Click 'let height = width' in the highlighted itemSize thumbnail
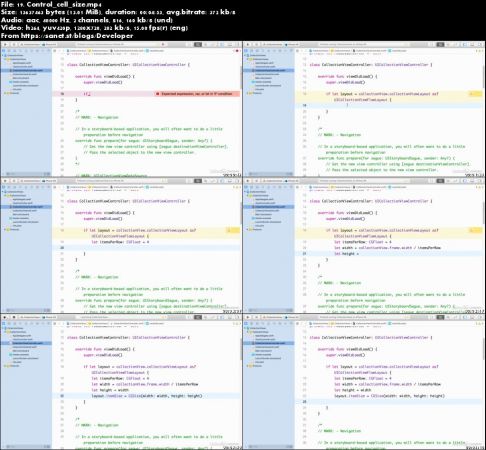The width and height of the screenshot is (486, 450). 110,390
